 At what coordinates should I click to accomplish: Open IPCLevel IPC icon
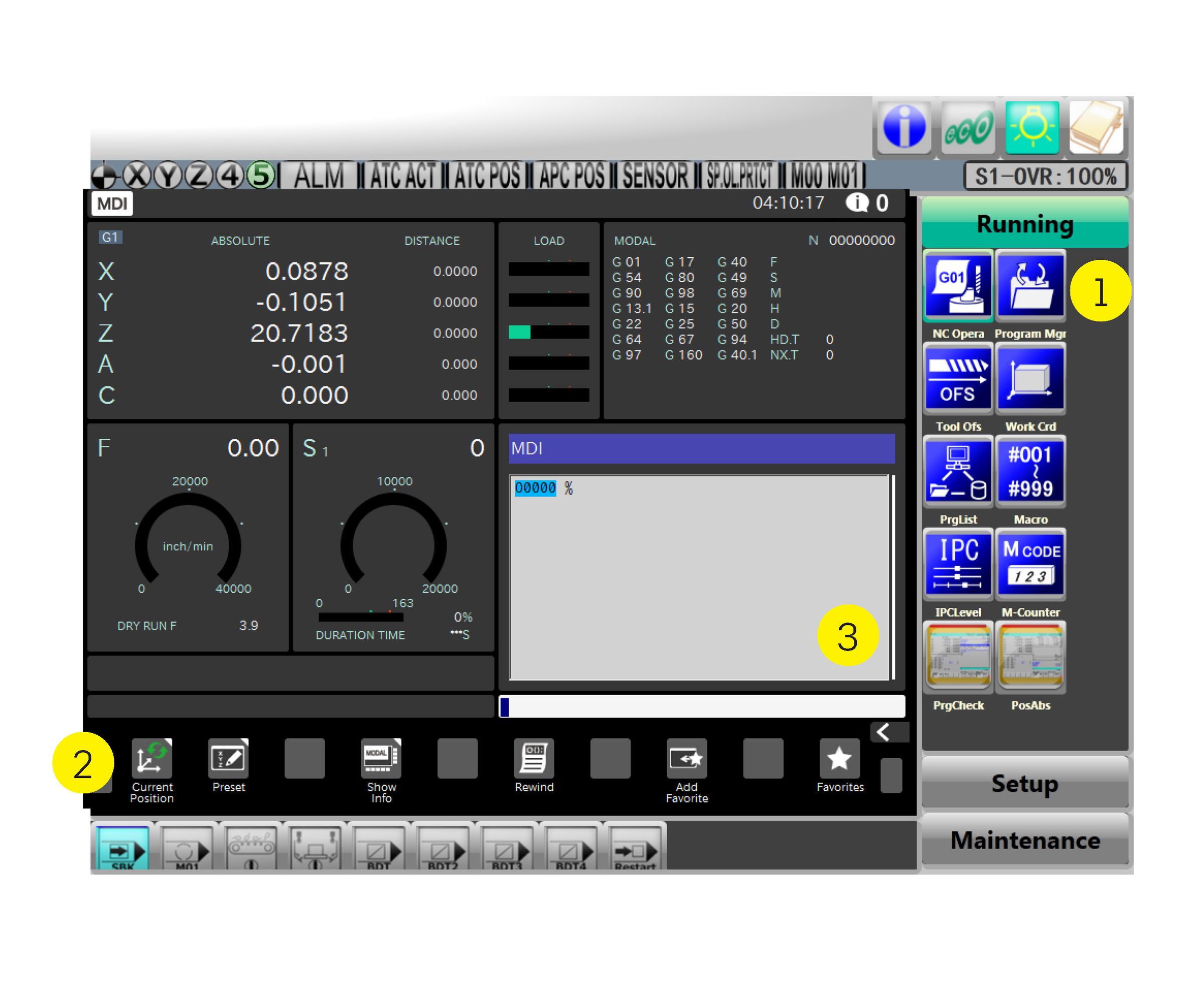click(x=958, y=564)
